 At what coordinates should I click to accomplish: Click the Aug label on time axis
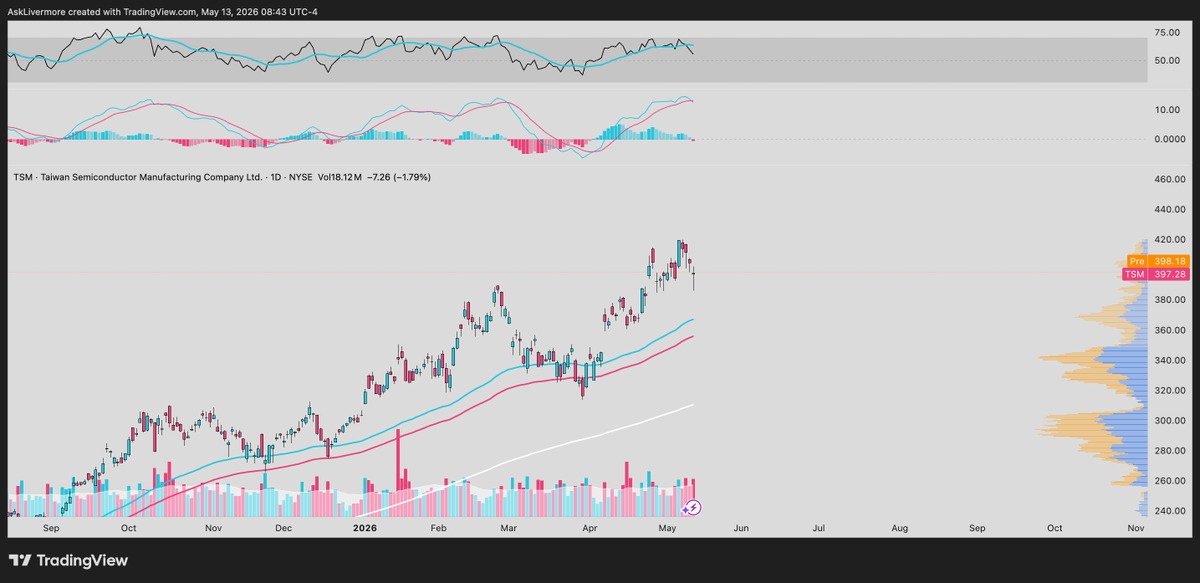pos(899,526)
